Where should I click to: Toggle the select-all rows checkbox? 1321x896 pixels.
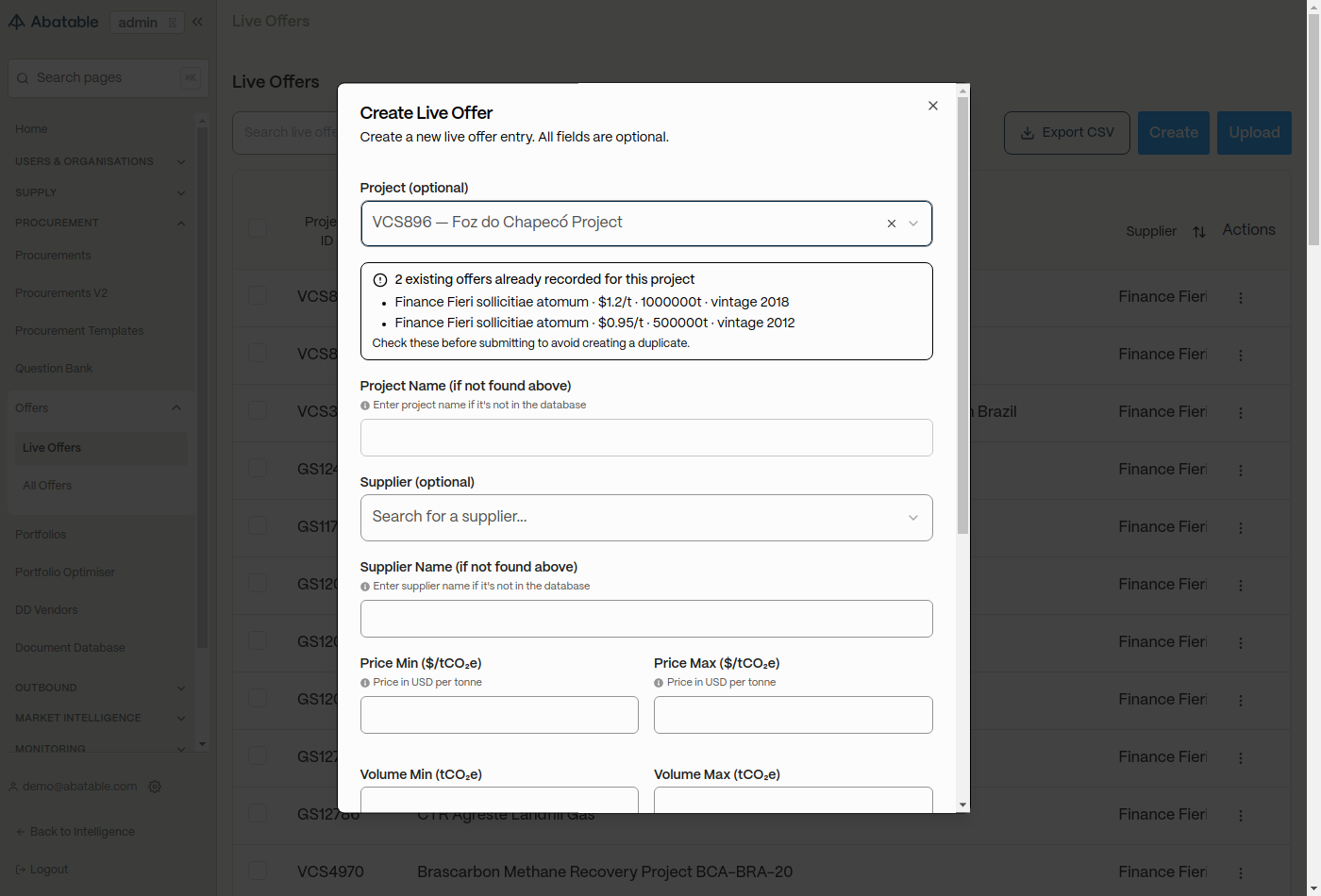(x=258, y=228)
